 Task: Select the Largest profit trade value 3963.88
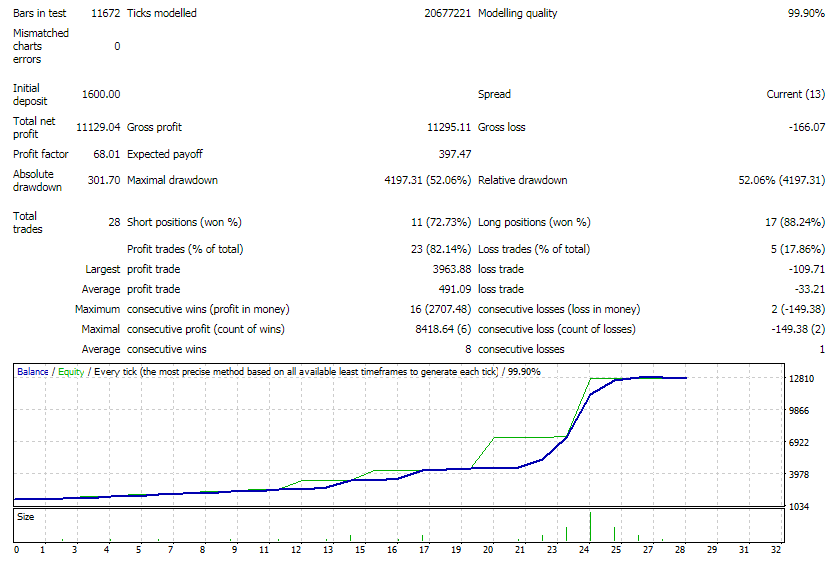click(449, 269)
